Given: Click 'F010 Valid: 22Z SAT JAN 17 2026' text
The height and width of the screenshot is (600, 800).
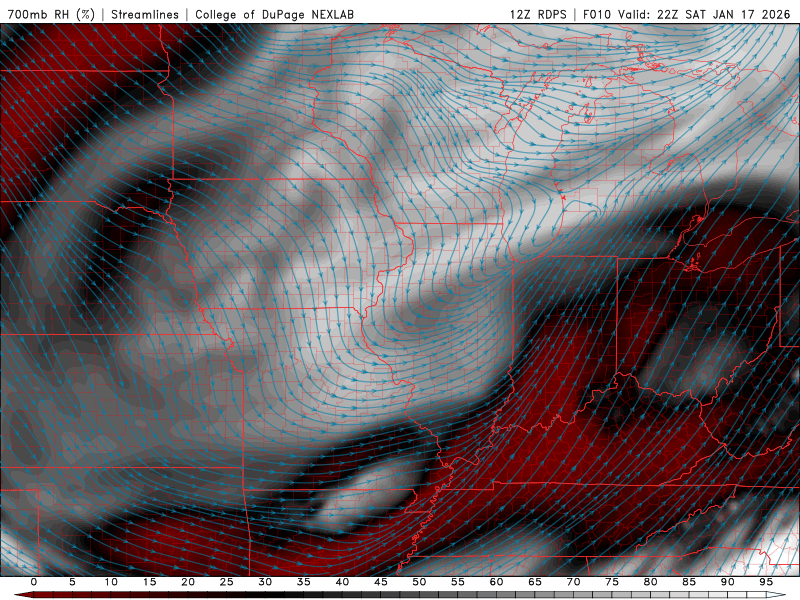Looking at the screenshot, I should (686, 14).
